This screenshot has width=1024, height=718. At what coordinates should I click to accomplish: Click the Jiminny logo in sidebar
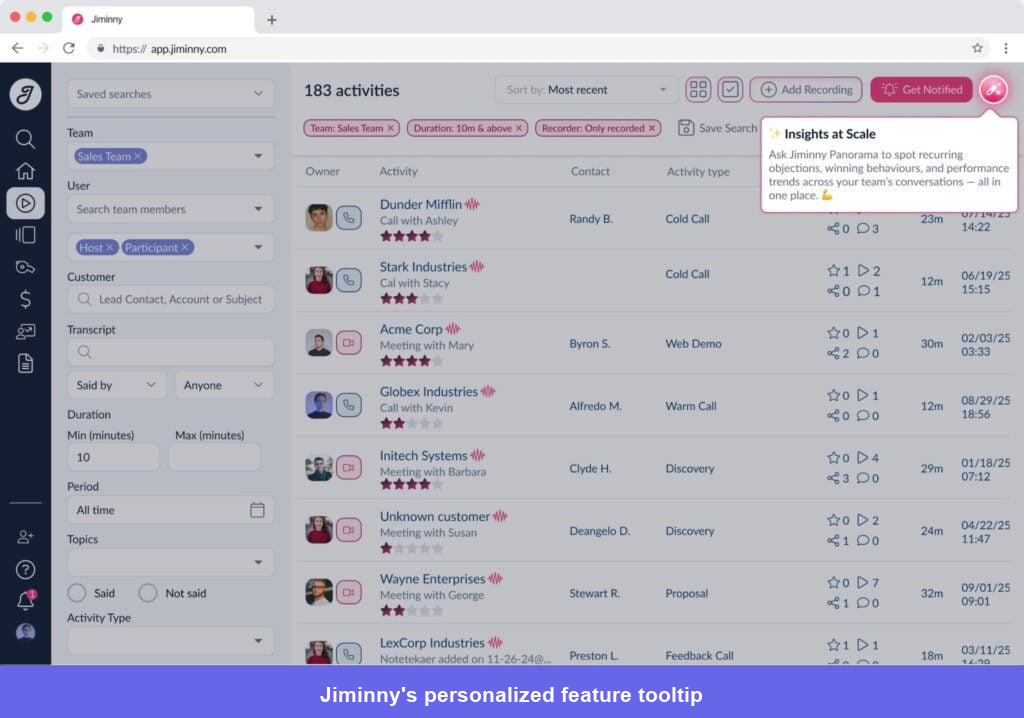[25, 95]
